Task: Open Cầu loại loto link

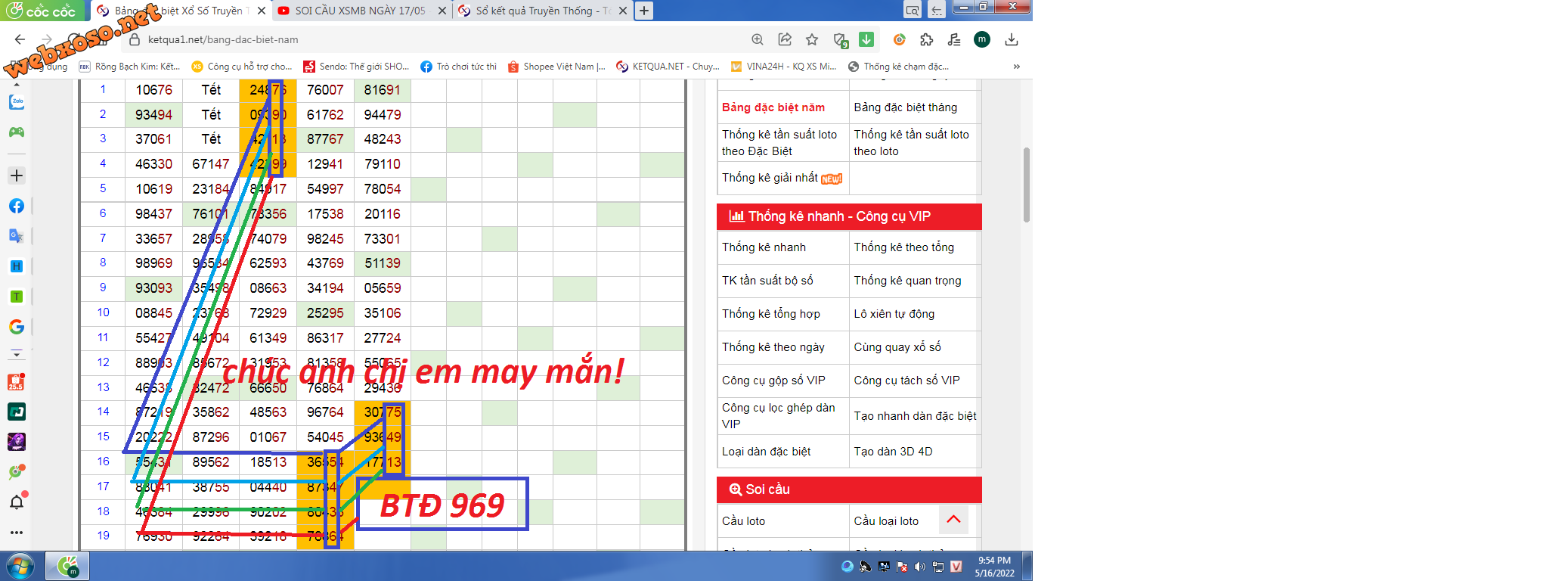Action: pos(886,521)
